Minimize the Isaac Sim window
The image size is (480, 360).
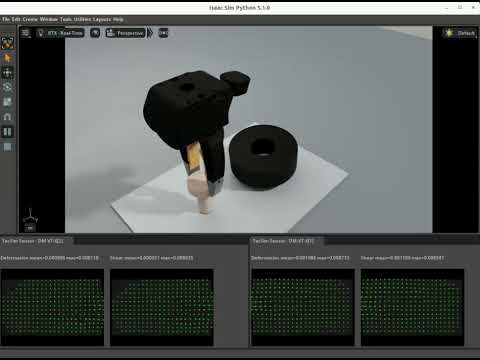[x=447, y=7]
